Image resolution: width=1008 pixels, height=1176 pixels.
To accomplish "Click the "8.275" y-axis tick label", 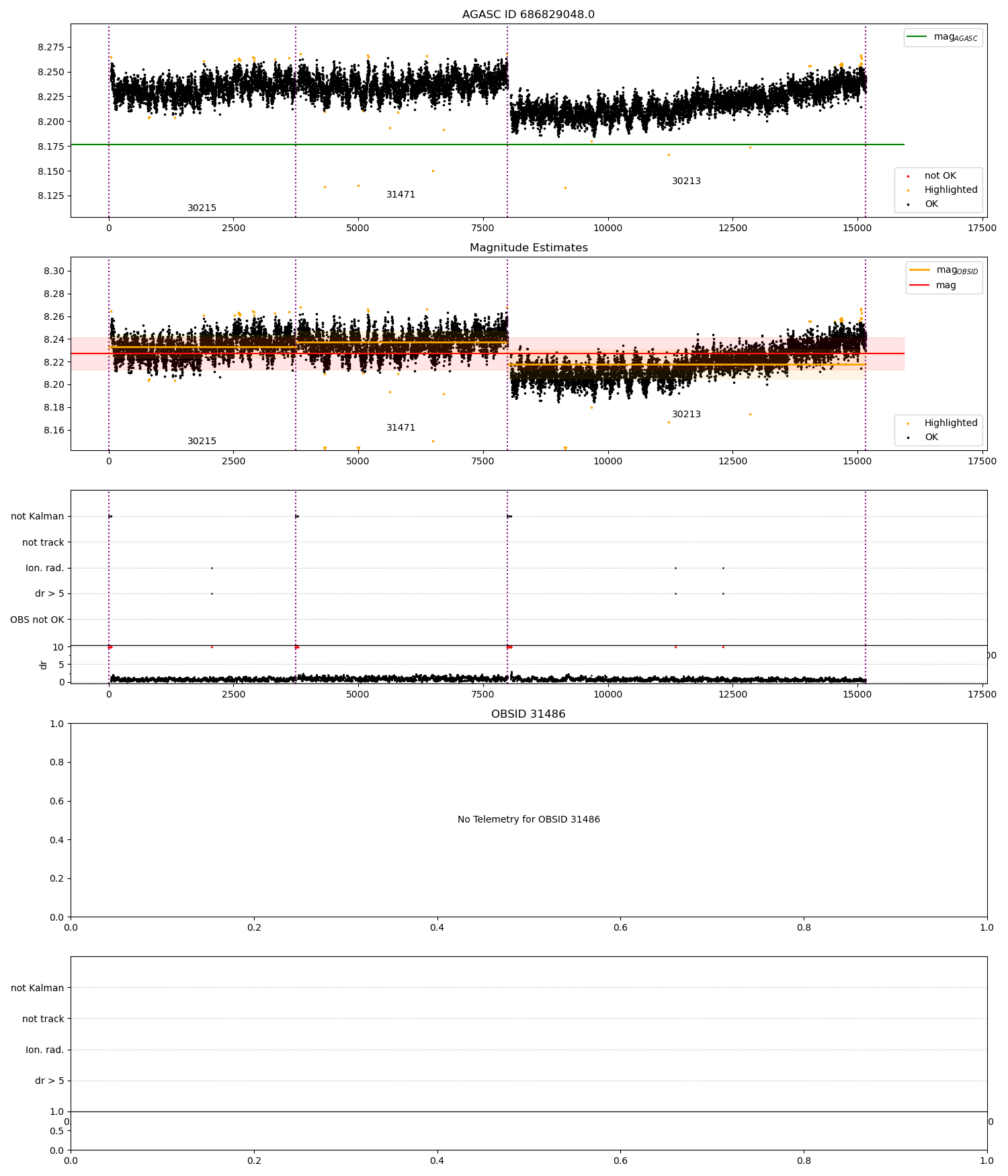I will (51, 48).
